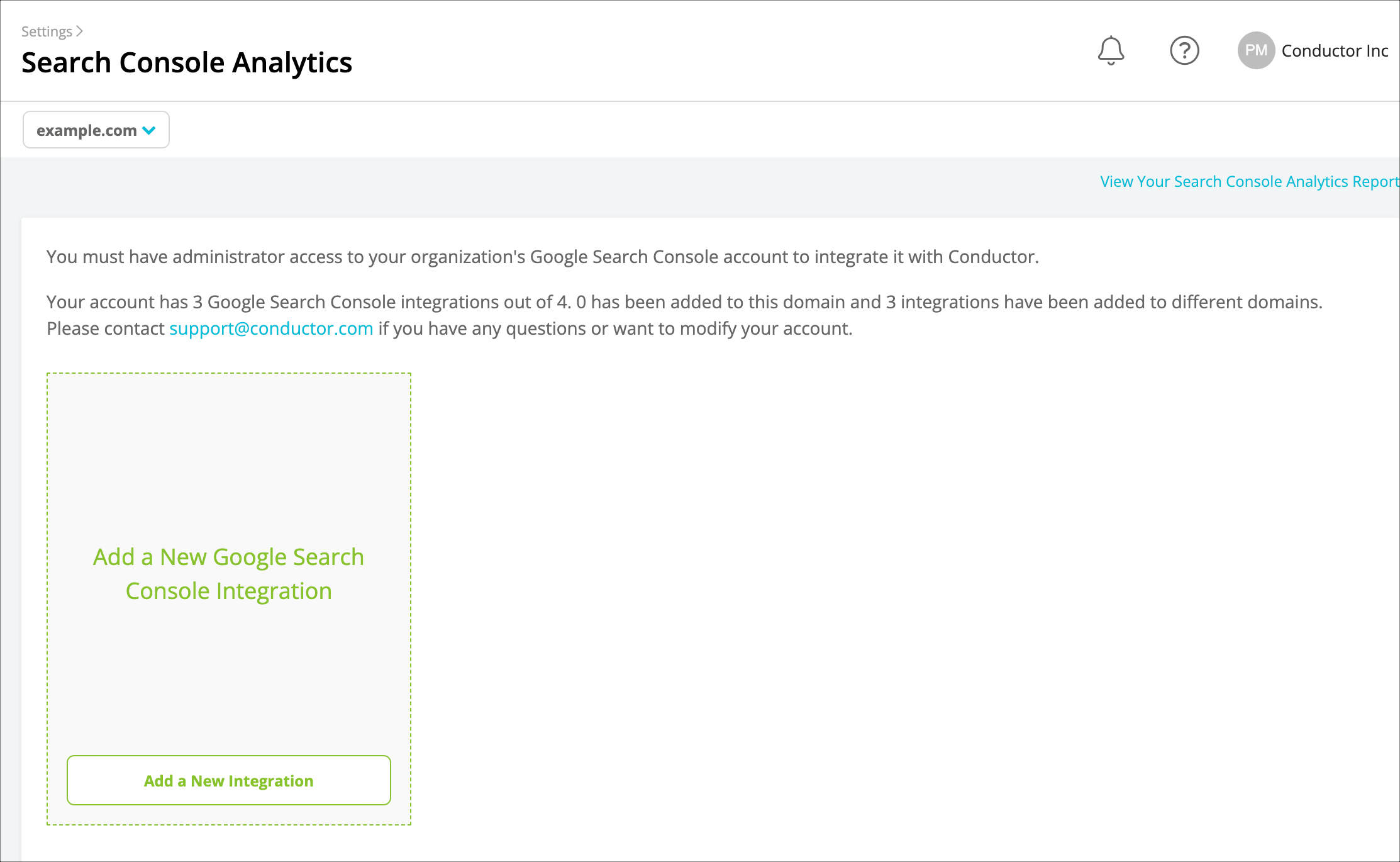Open the help question mark icon
Screen dimensions: 1400x862
click(1184, 50)
